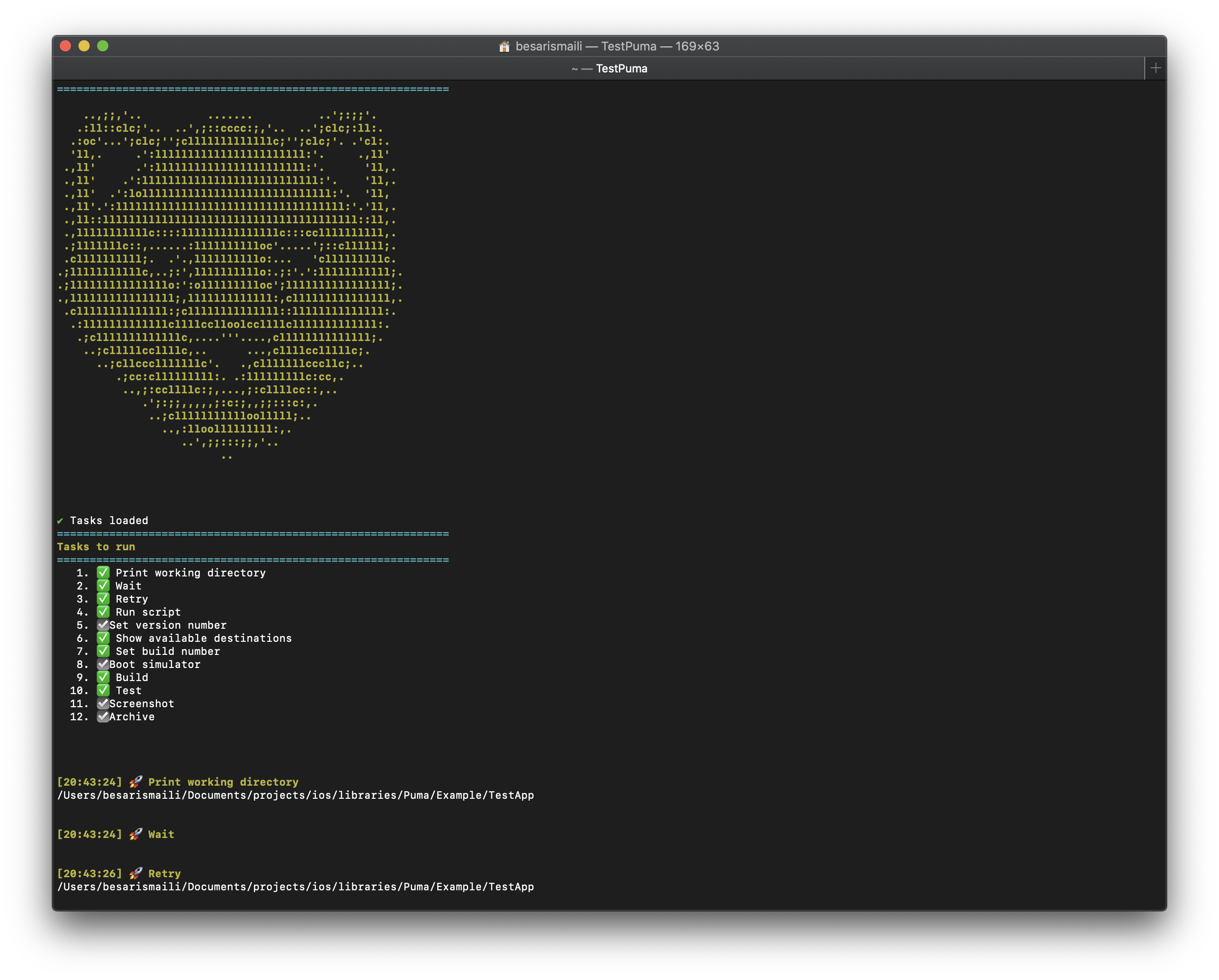Click rocket icon beside Print working directory log
The width and height of the screenshot is (1219, 980).
pos(136,781)
